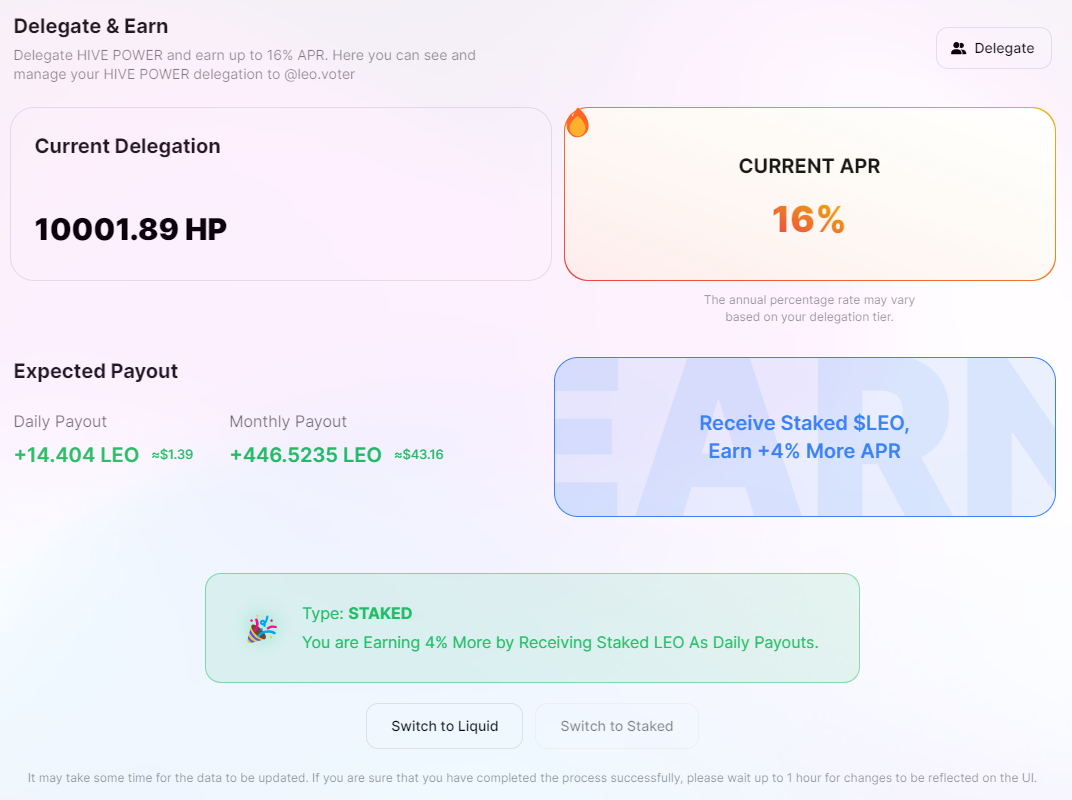Click the APR may vary note text
Screen dimensions: 1072x800
pos(809,308)
